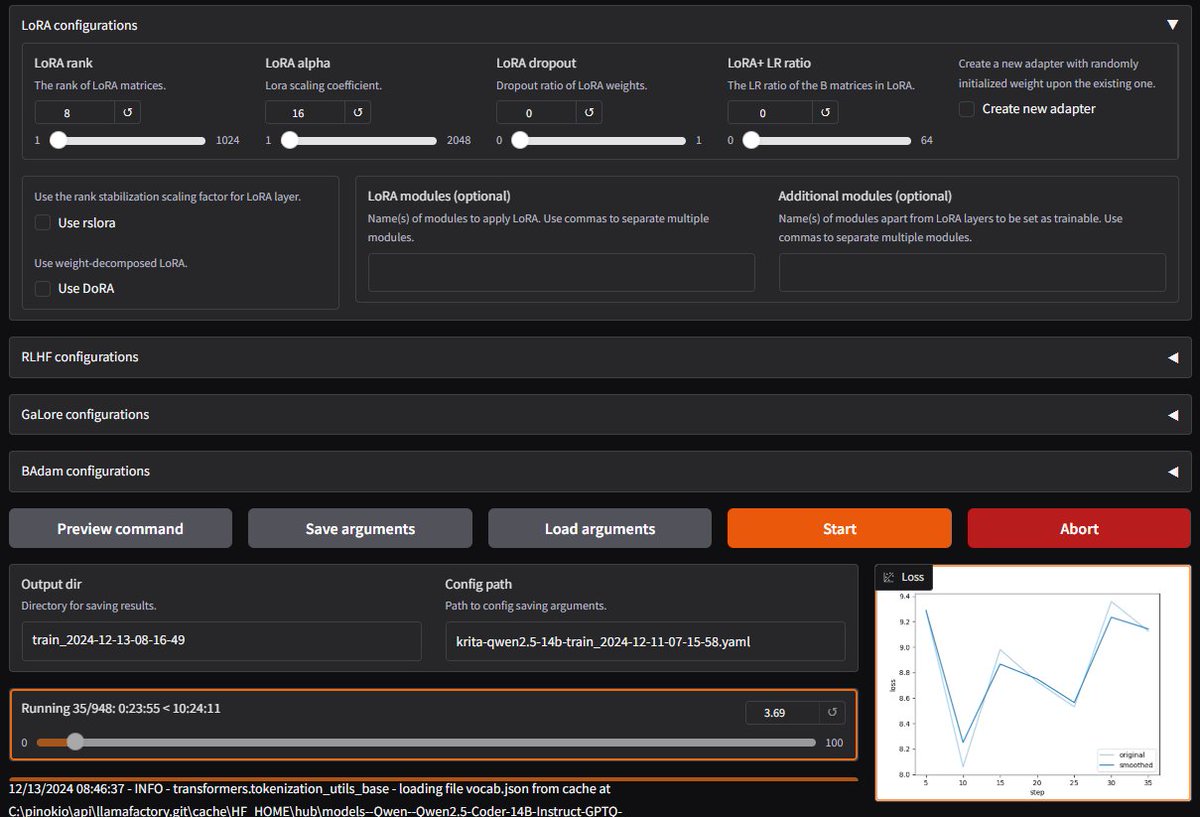Image resolution: width=1200 pixels, height=817 pixels.
Task: Enable Create new adapter checkbox
Action: (967, 109)
